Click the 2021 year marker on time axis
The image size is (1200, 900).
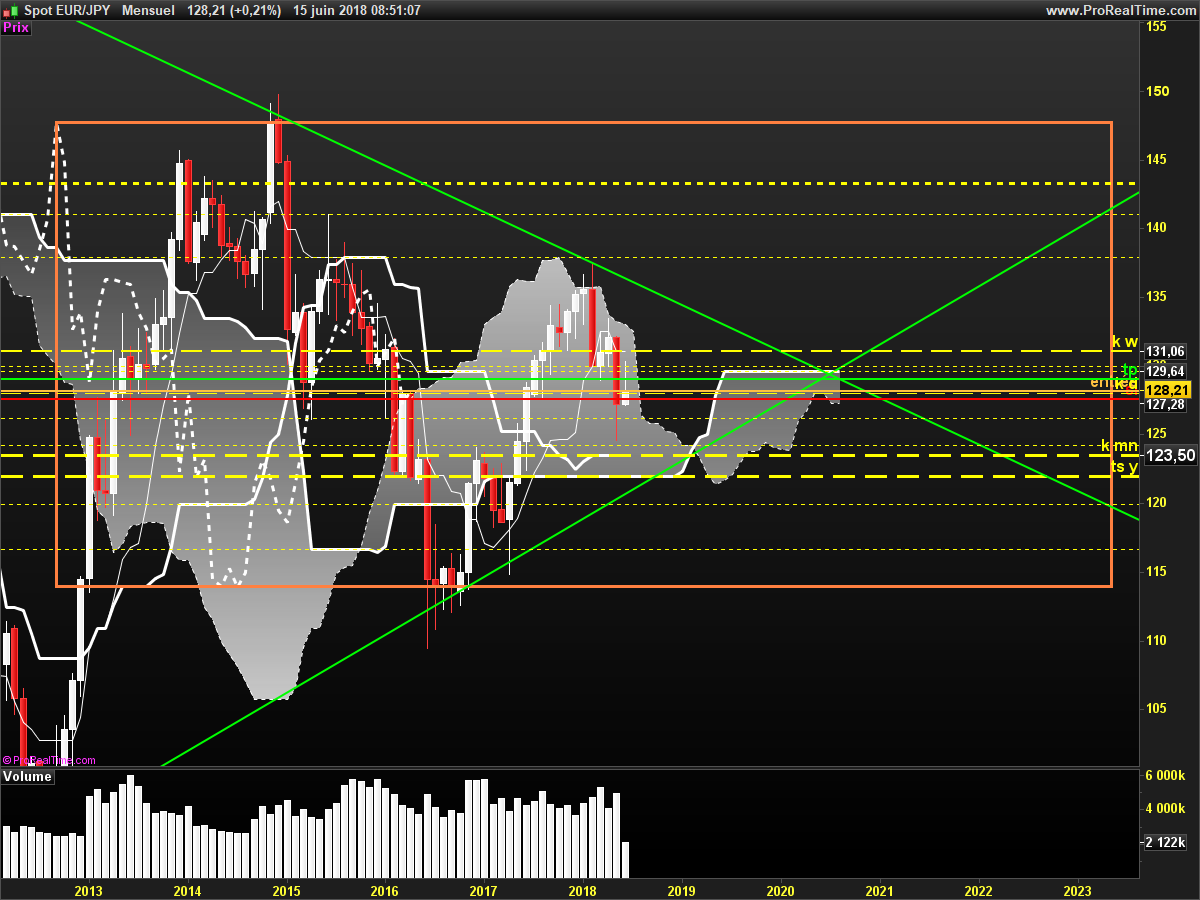coord(879,890)
